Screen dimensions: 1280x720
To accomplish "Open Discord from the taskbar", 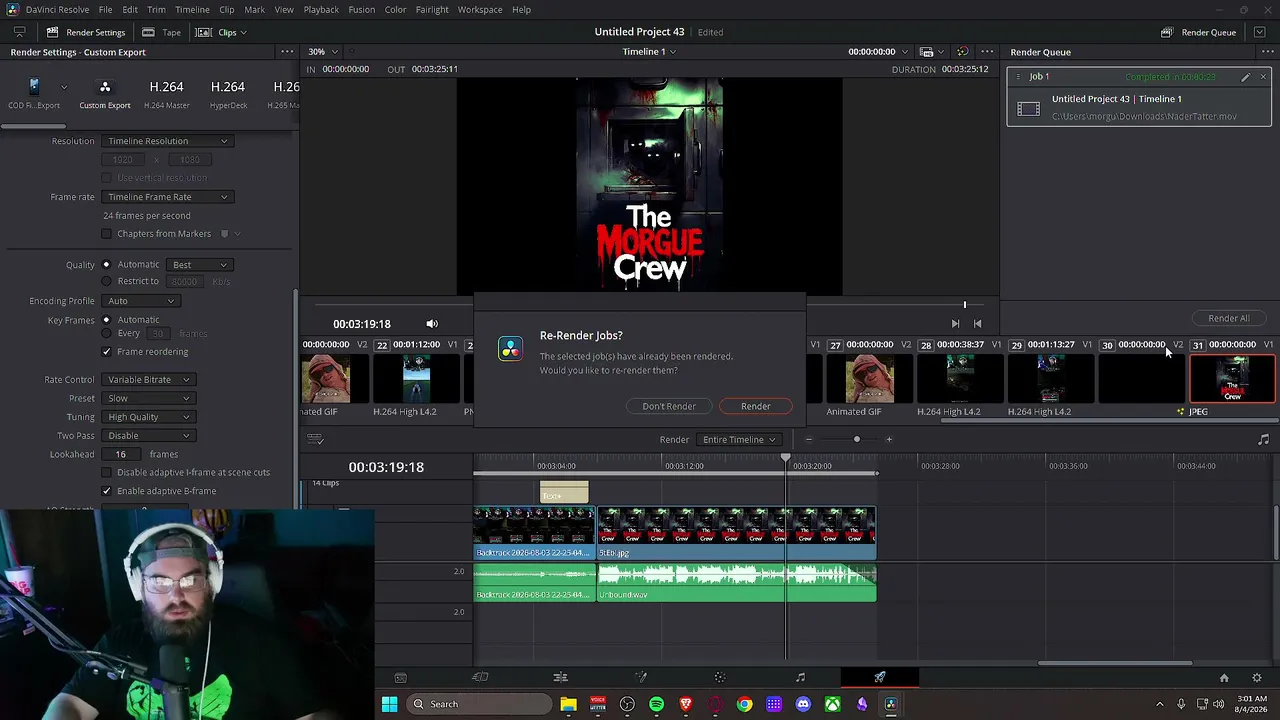I will pos(803,704).
